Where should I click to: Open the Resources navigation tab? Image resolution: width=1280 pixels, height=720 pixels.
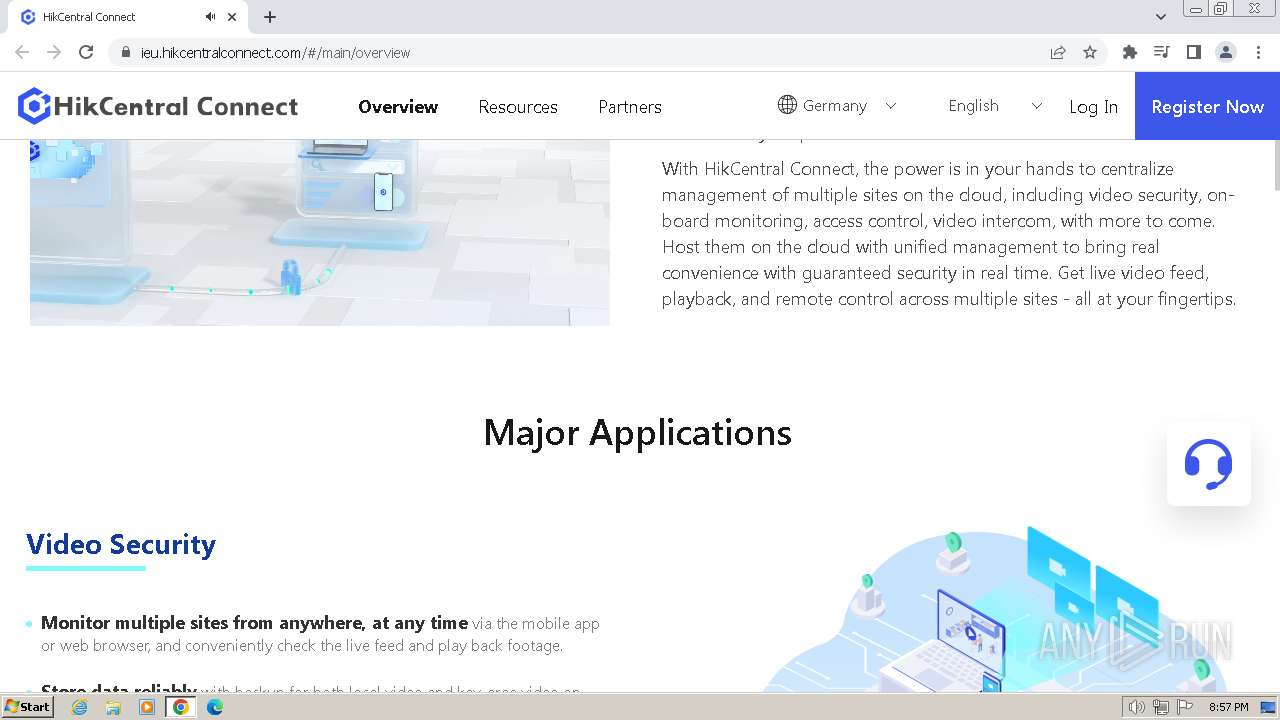(518, 107)
